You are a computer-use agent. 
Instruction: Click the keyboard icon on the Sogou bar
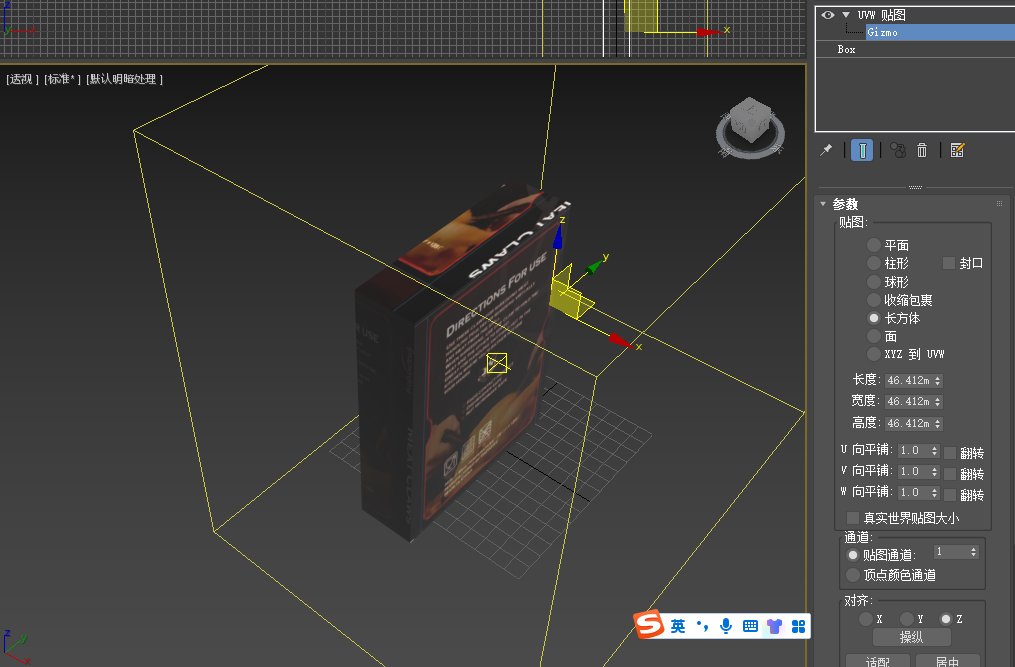750,625
